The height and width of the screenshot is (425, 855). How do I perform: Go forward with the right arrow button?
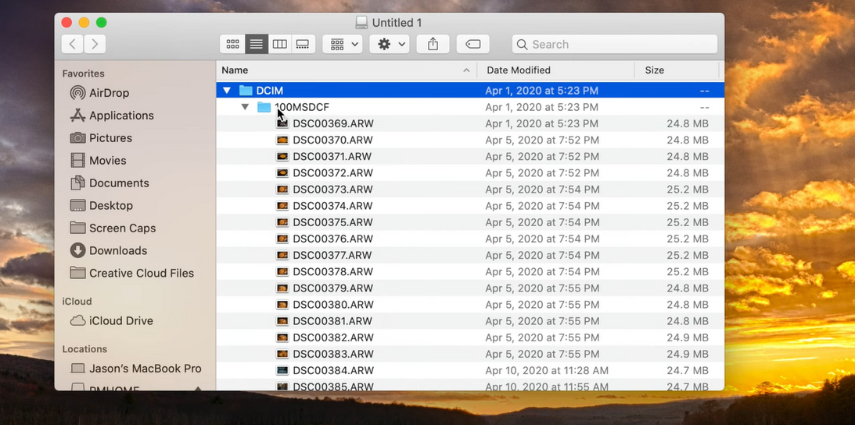(95, 44)
